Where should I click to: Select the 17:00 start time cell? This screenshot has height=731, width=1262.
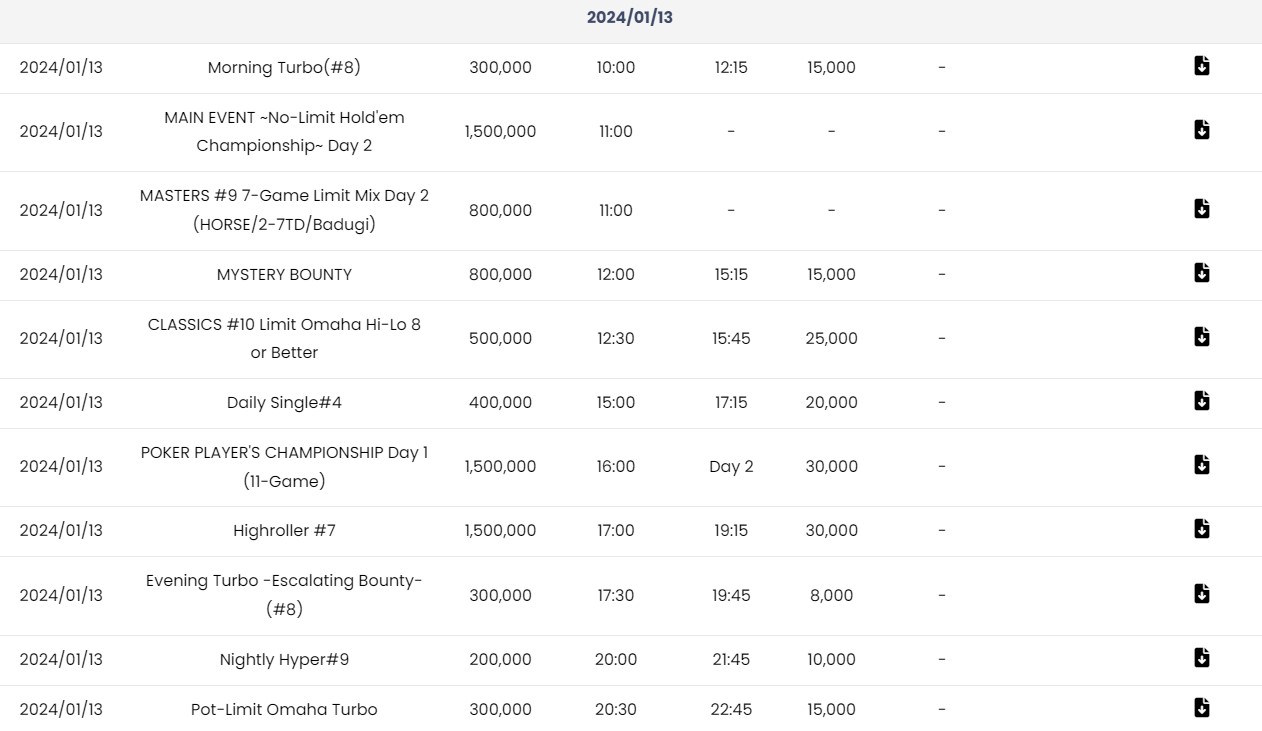tap(616, 530)
